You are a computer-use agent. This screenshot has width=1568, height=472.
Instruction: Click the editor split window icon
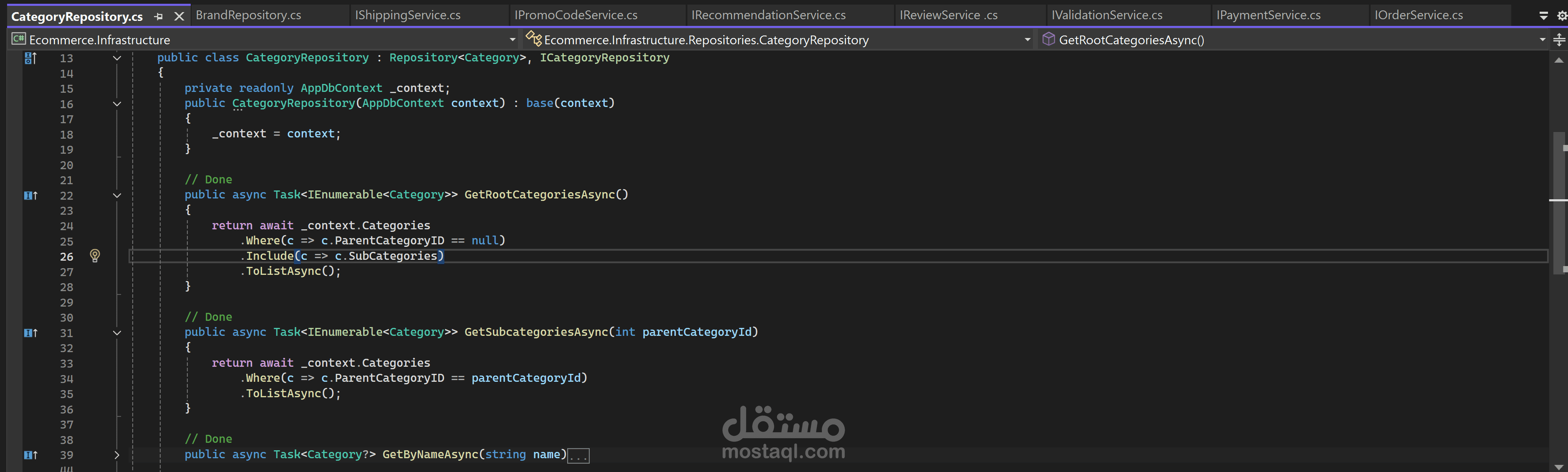(1559, 40)
